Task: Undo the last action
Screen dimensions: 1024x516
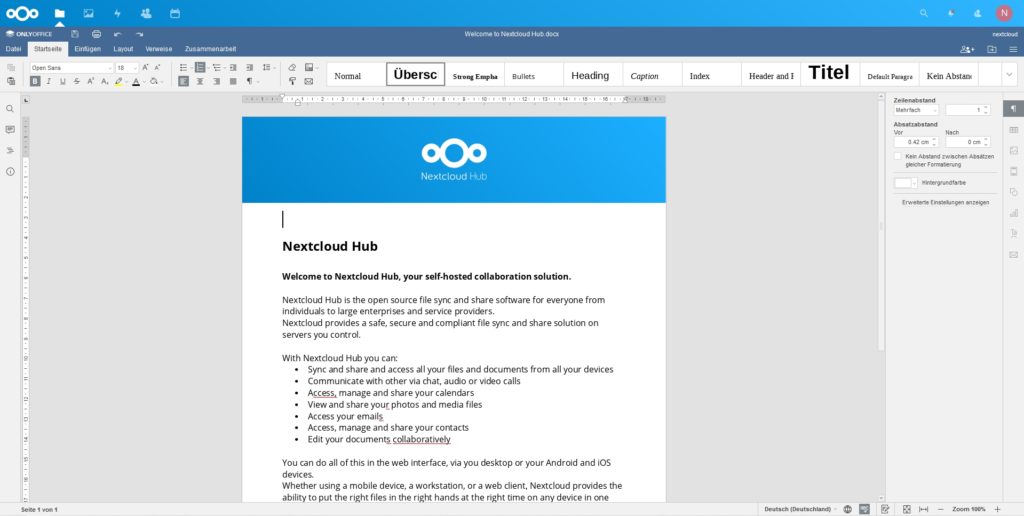Action: [x=118, y=34]
